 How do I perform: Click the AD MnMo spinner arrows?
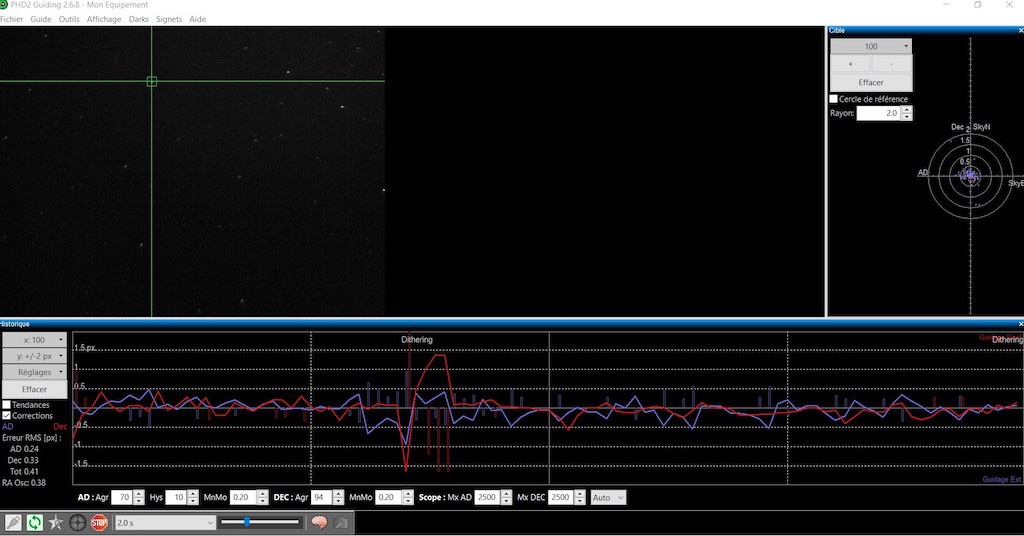tap(262, 497)
